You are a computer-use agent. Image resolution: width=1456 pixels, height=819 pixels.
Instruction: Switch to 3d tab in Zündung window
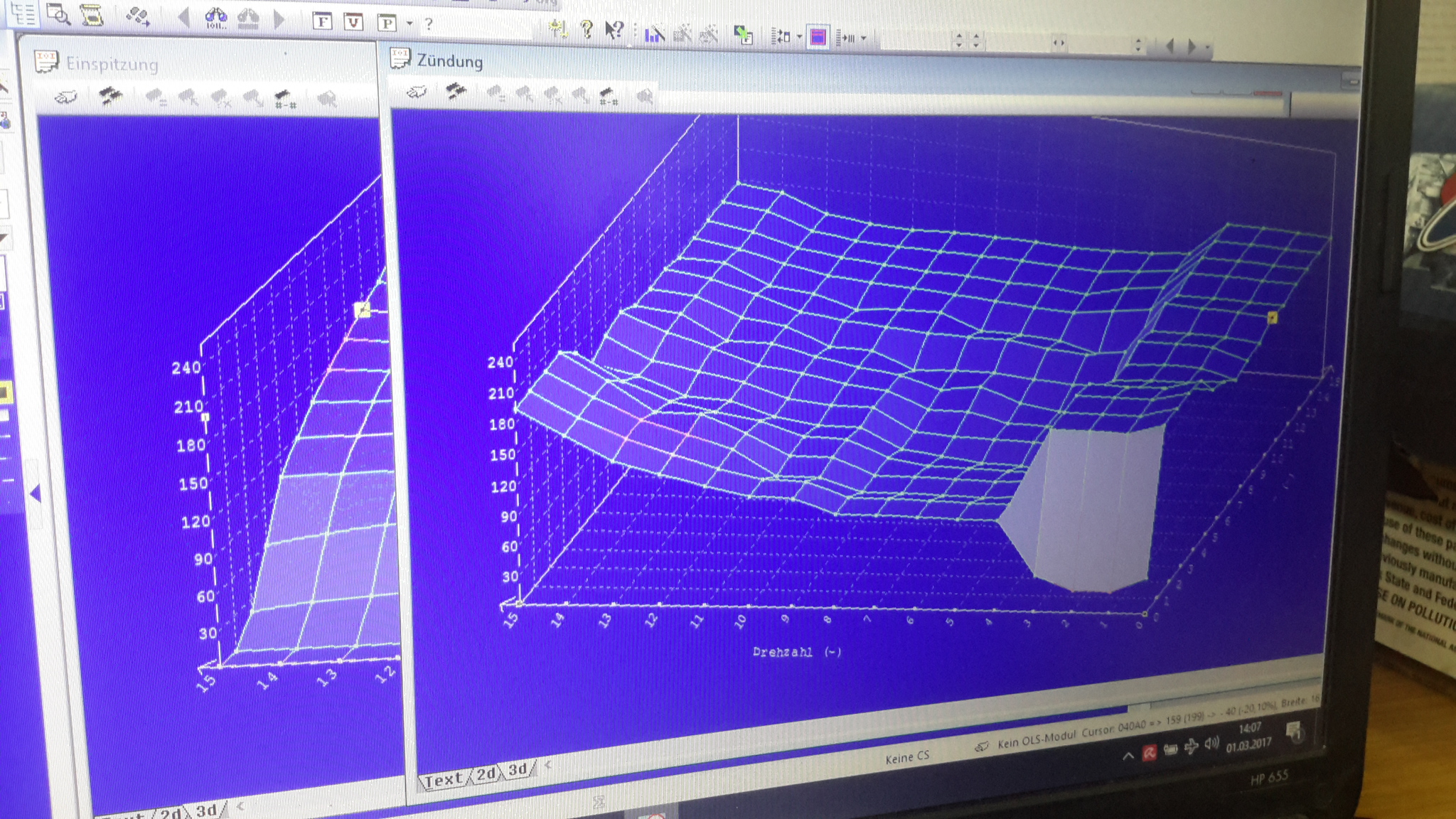(518, 770)
